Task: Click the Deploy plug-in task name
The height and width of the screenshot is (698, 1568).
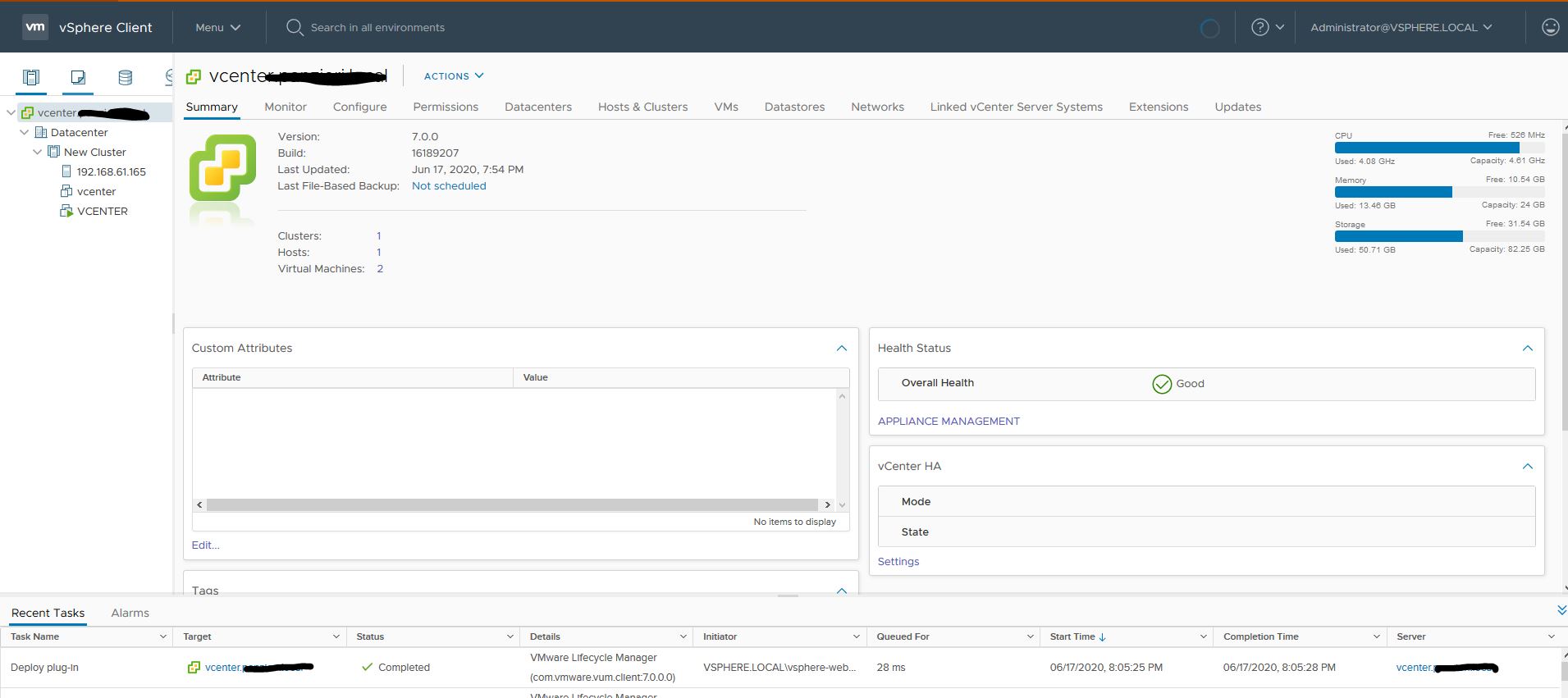Action: click(x=44, y=668)
